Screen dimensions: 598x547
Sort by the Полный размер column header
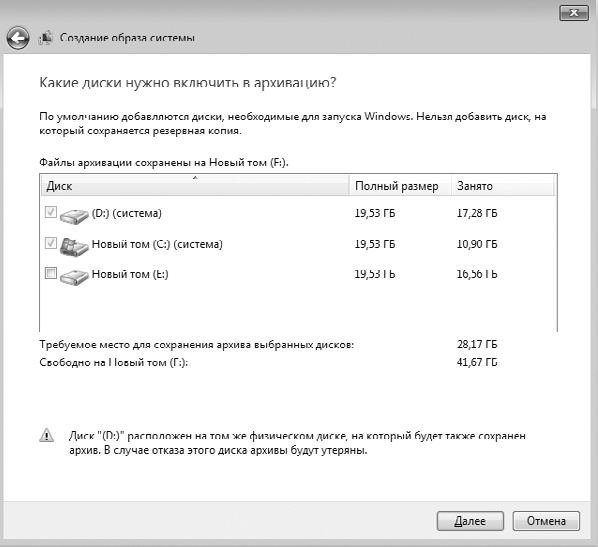[400, 186]
